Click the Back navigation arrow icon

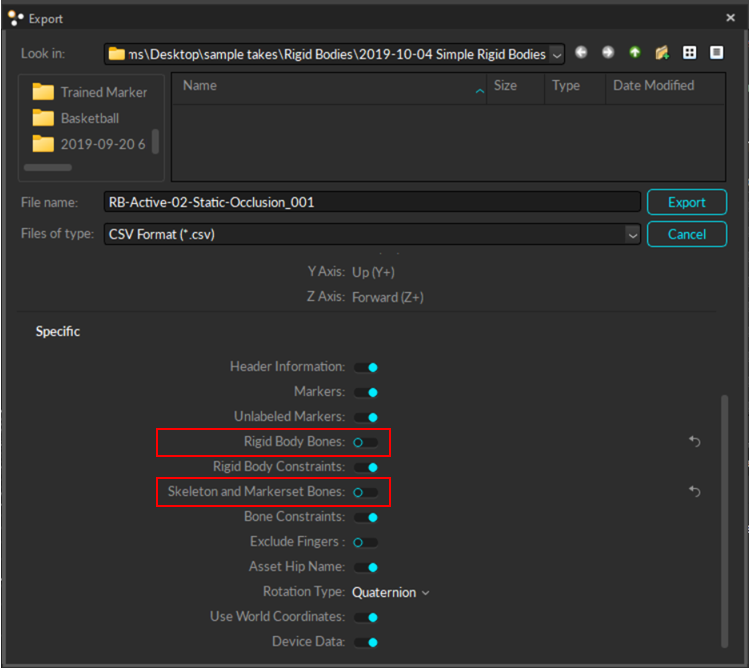coord(581,53)
